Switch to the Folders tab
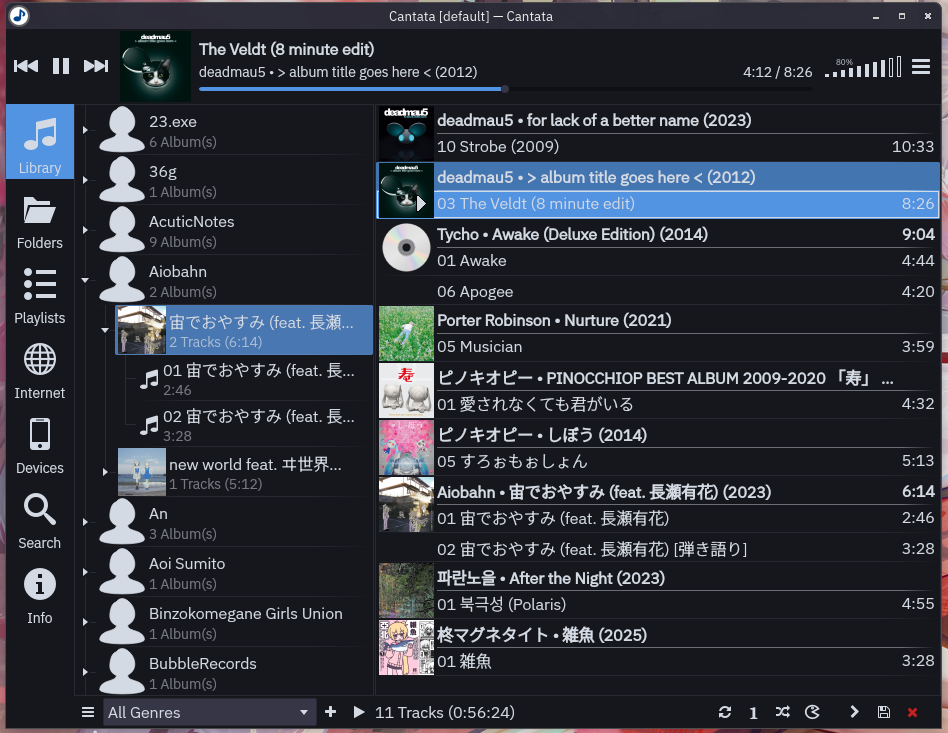The width and height of the screenshot is (948, 733). click(40, 222)
